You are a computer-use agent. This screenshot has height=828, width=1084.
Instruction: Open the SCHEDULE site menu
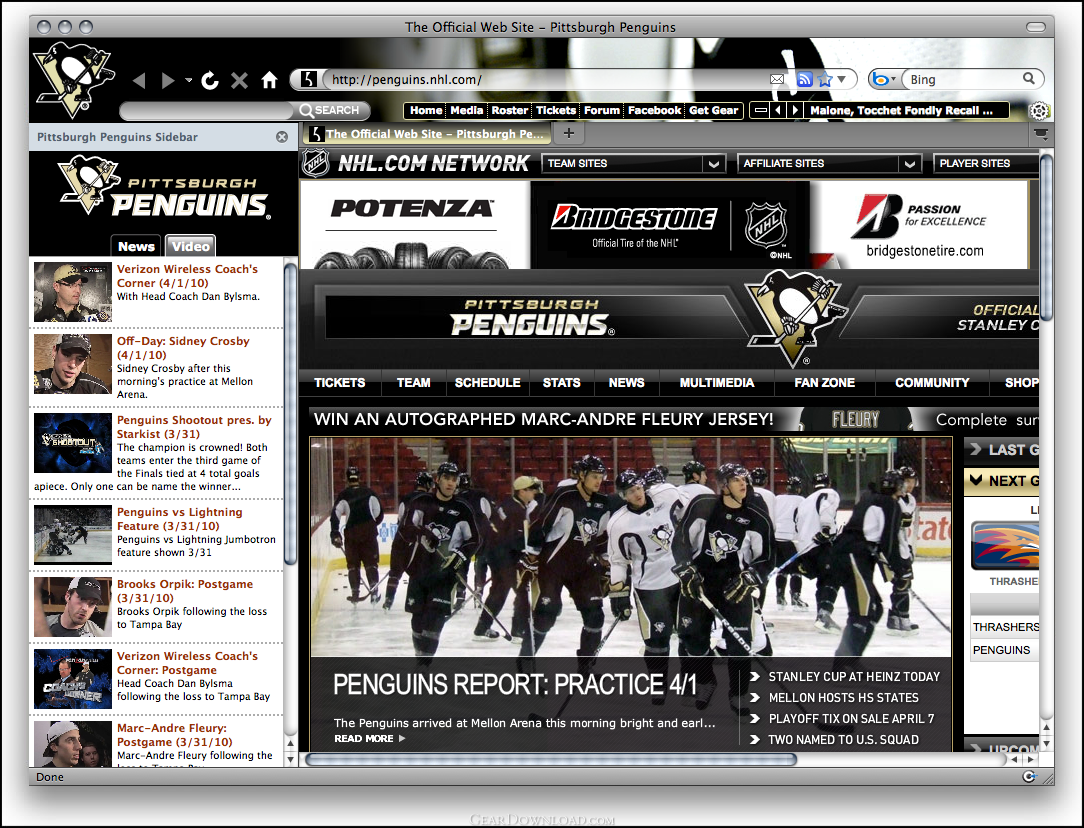tap(487, 383)
